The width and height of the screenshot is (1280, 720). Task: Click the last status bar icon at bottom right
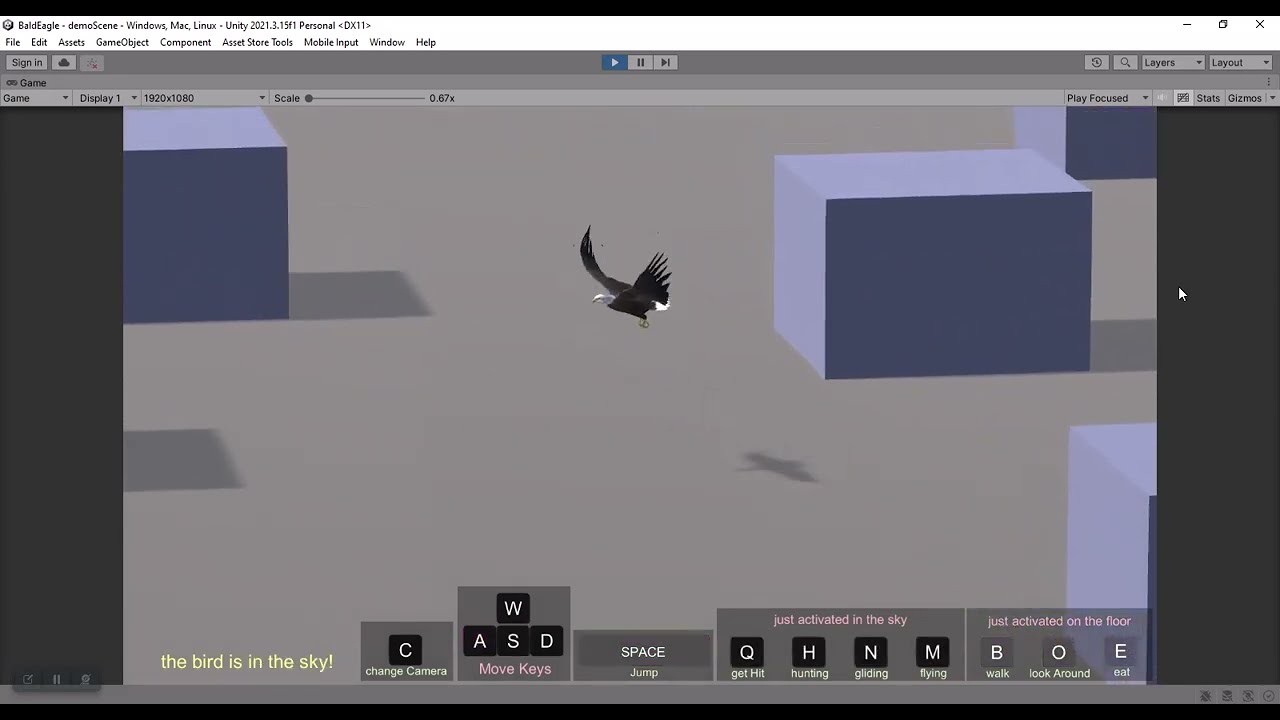(1268, 696)
